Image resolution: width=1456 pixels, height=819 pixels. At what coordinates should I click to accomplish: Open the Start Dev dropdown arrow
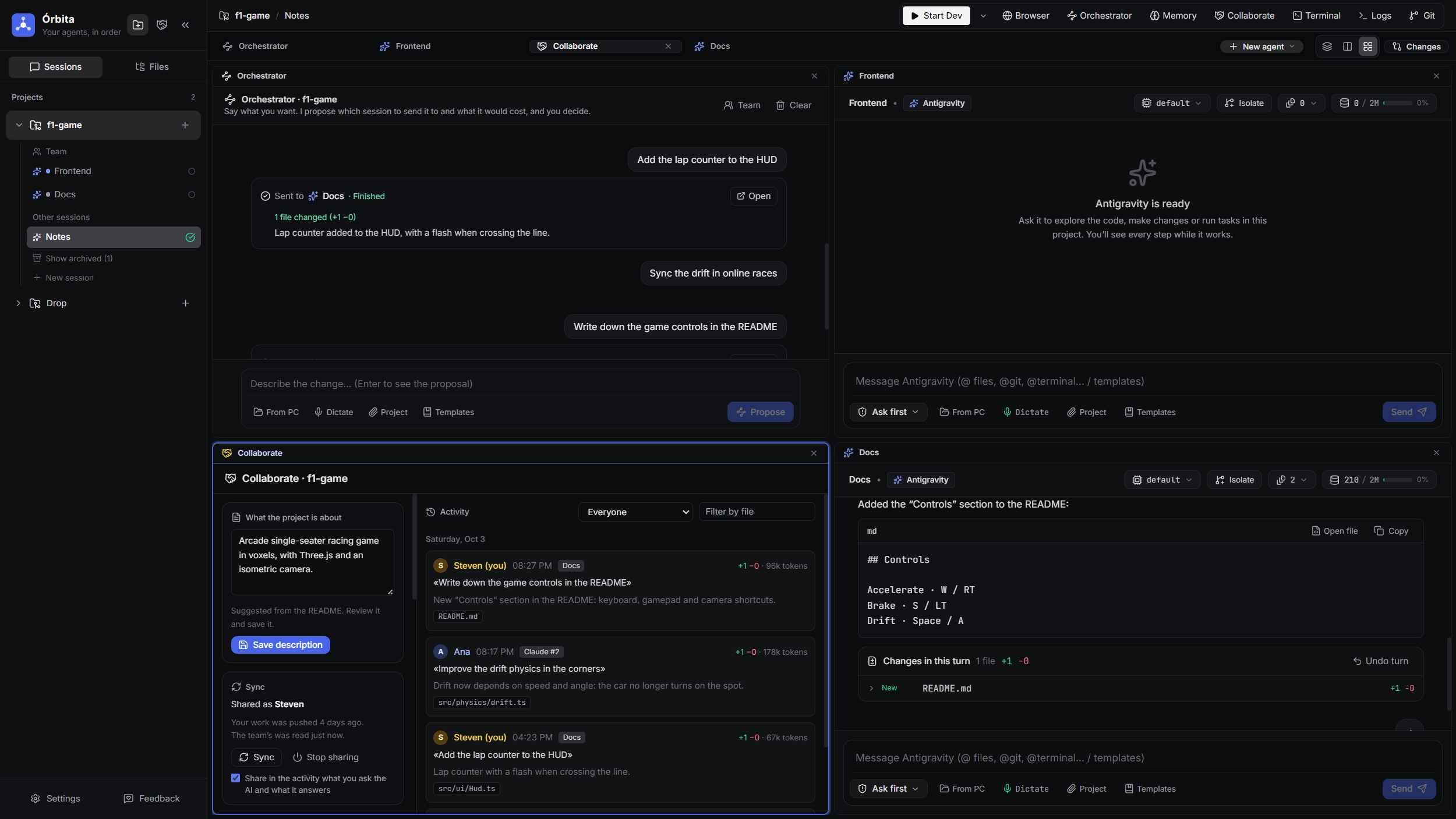pos(983,16)
